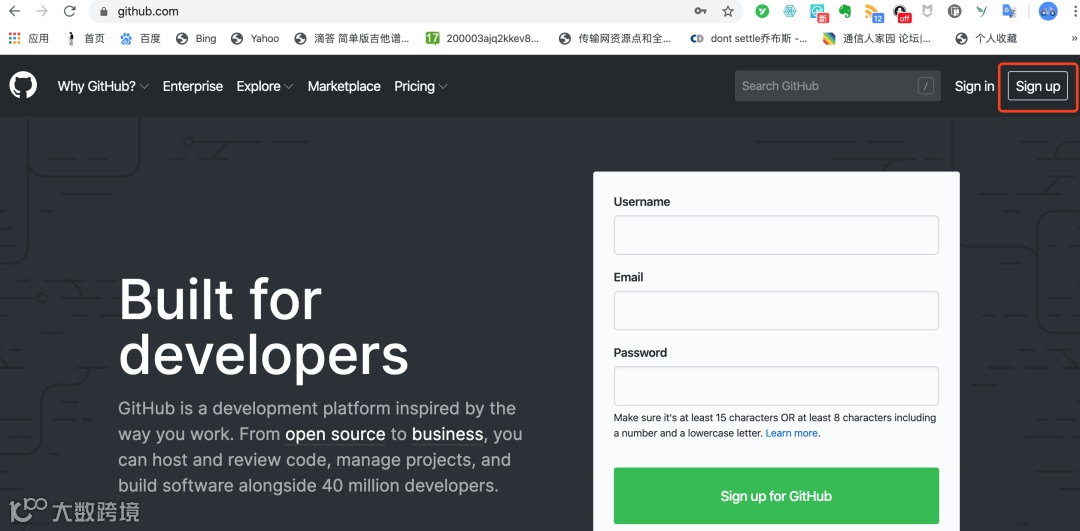Open the teal bird extension icon
This screenshot has width=1080, height=531.
[983, 11]
